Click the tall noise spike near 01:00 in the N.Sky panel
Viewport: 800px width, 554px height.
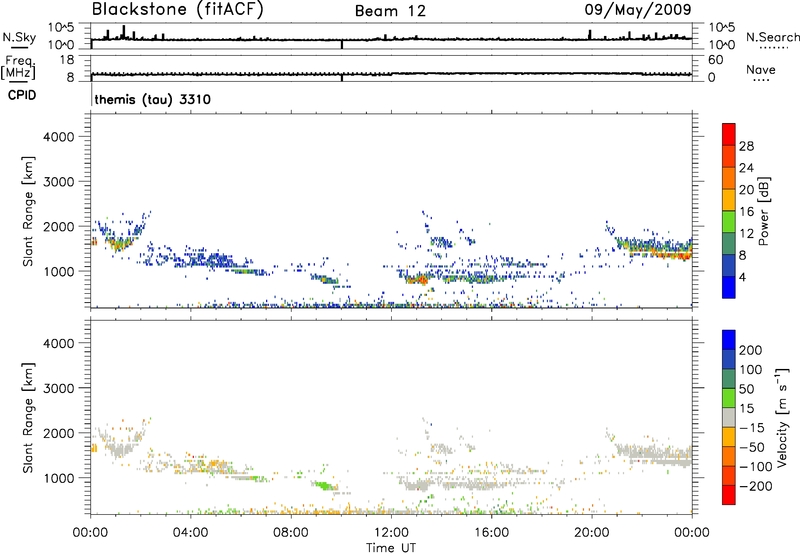[x=123, y=32]
